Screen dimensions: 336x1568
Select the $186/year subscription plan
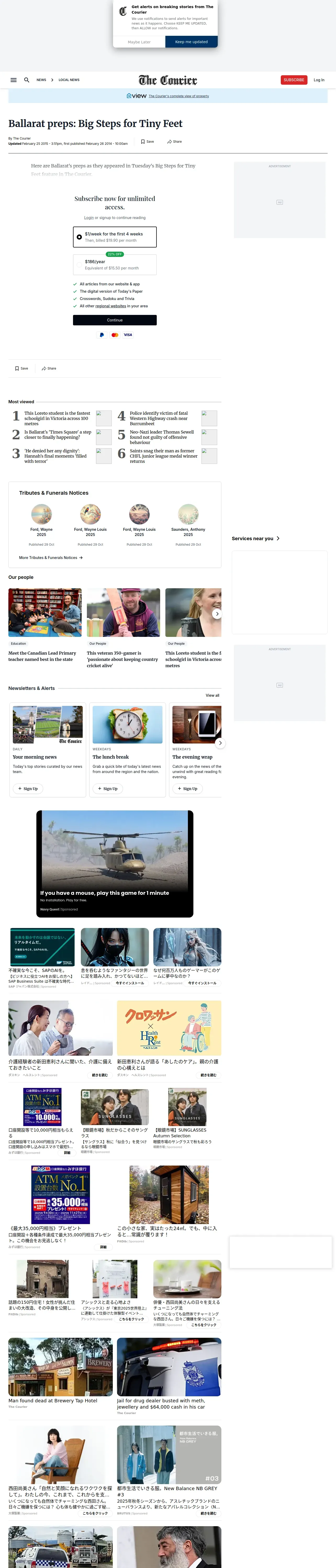115,264
